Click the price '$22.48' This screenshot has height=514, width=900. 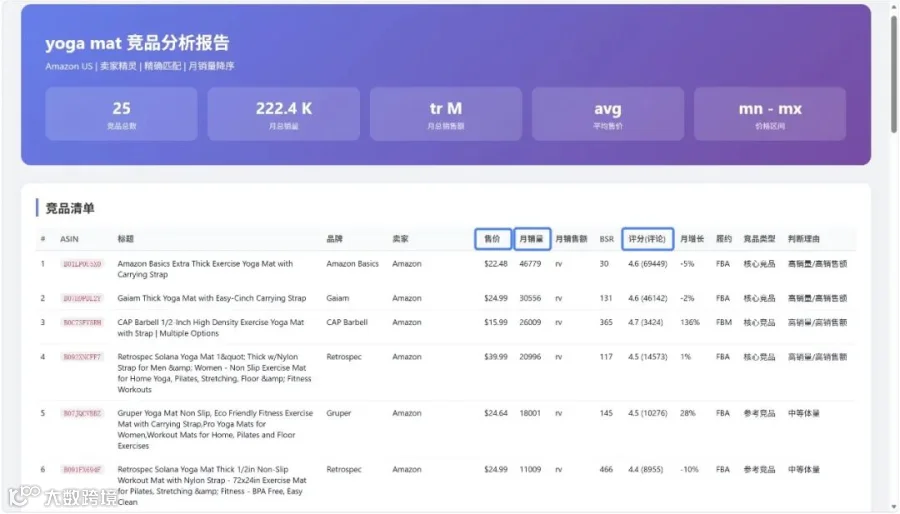pyautogui.click(x=496, y=264)
